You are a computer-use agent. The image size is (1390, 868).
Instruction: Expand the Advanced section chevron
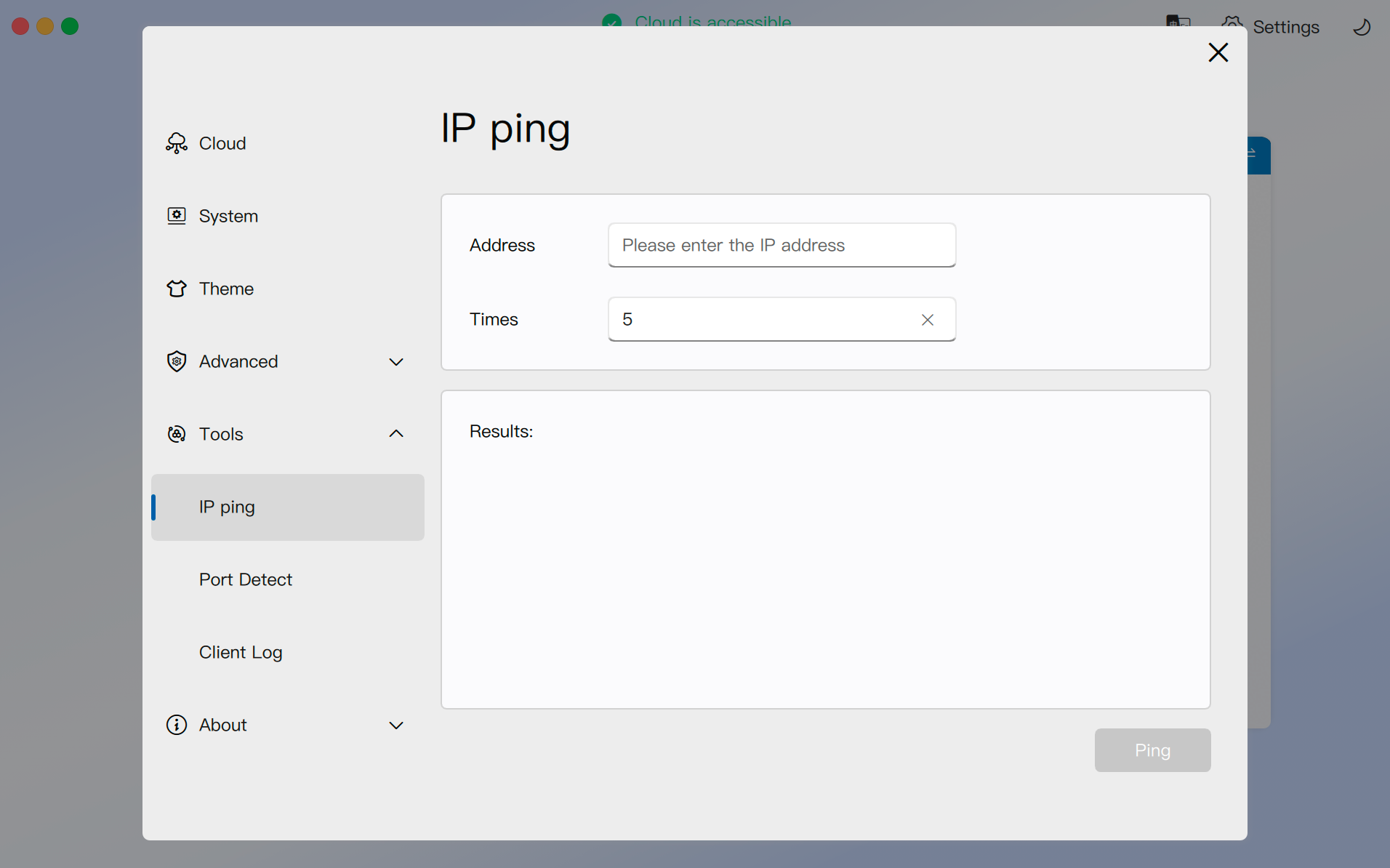(396, 362)
